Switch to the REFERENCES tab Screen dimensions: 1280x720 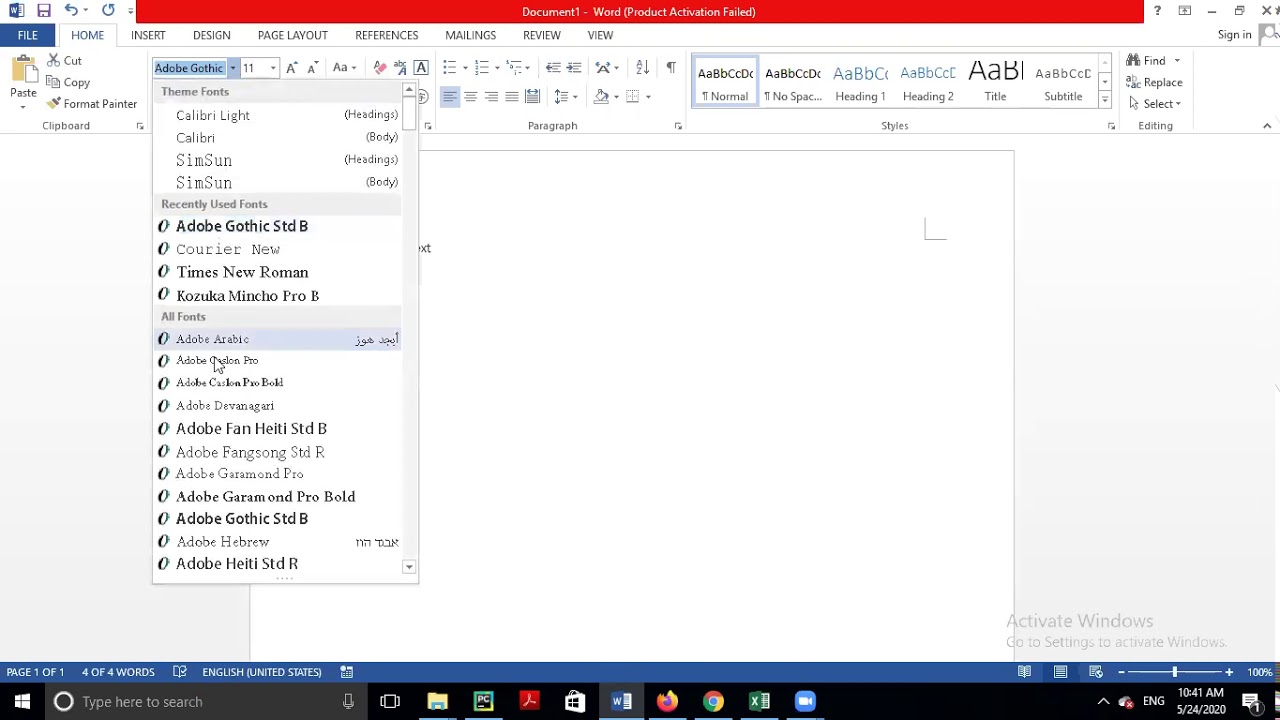click(x=387, y=35)
